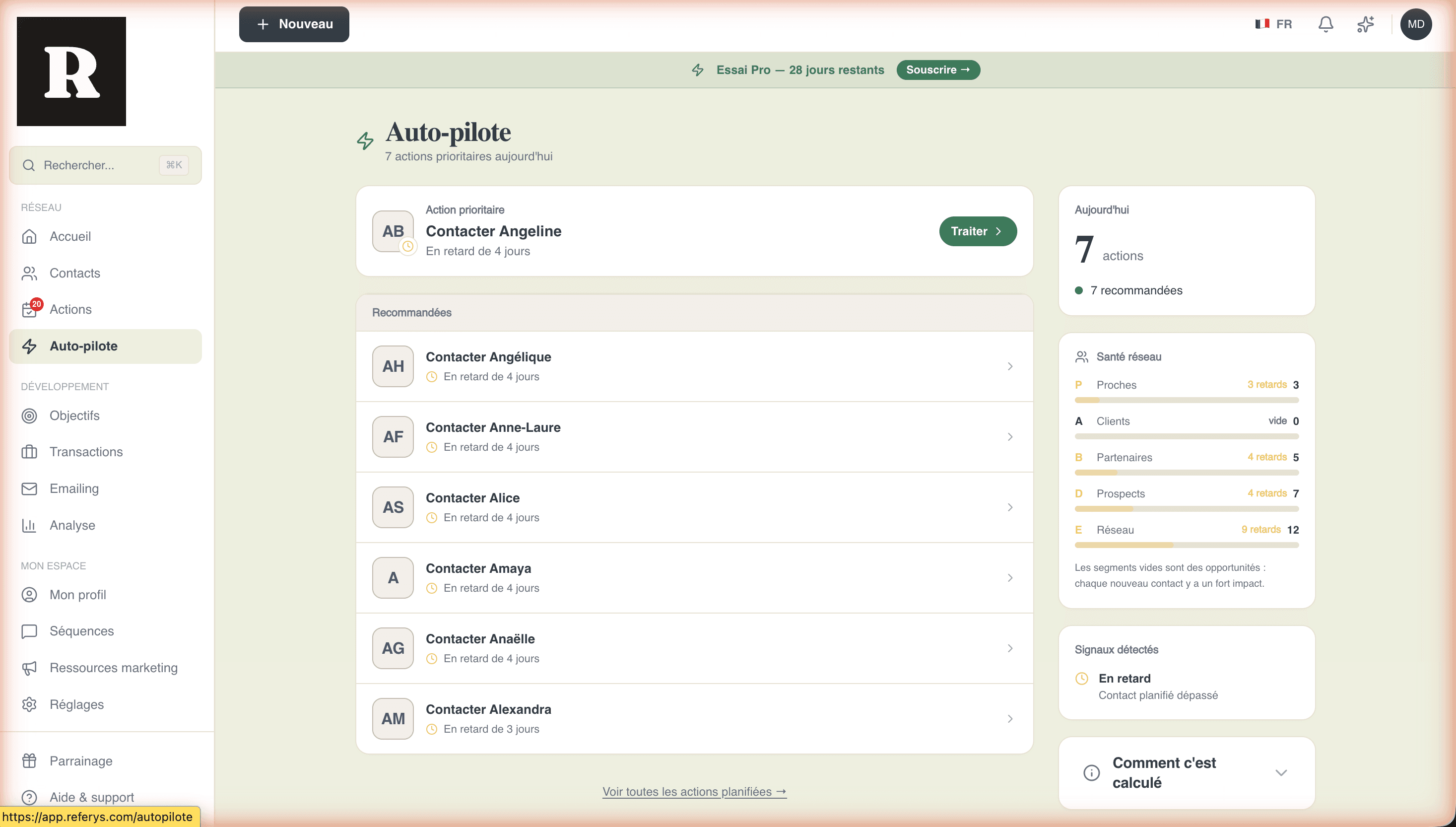Click the Contacts people icon

tap(29, 273)
